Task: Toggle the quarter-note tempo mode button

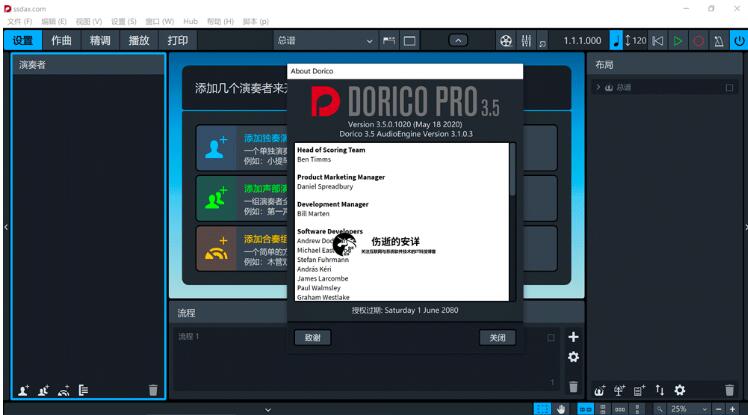Action: 616,41
